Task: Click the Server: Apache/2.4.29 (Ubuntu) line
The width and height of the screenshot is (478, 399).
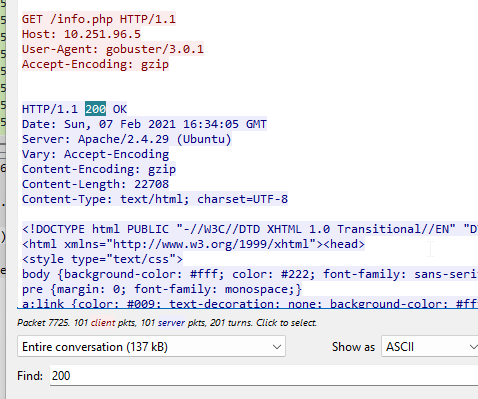Action: (x=127, y=139)
